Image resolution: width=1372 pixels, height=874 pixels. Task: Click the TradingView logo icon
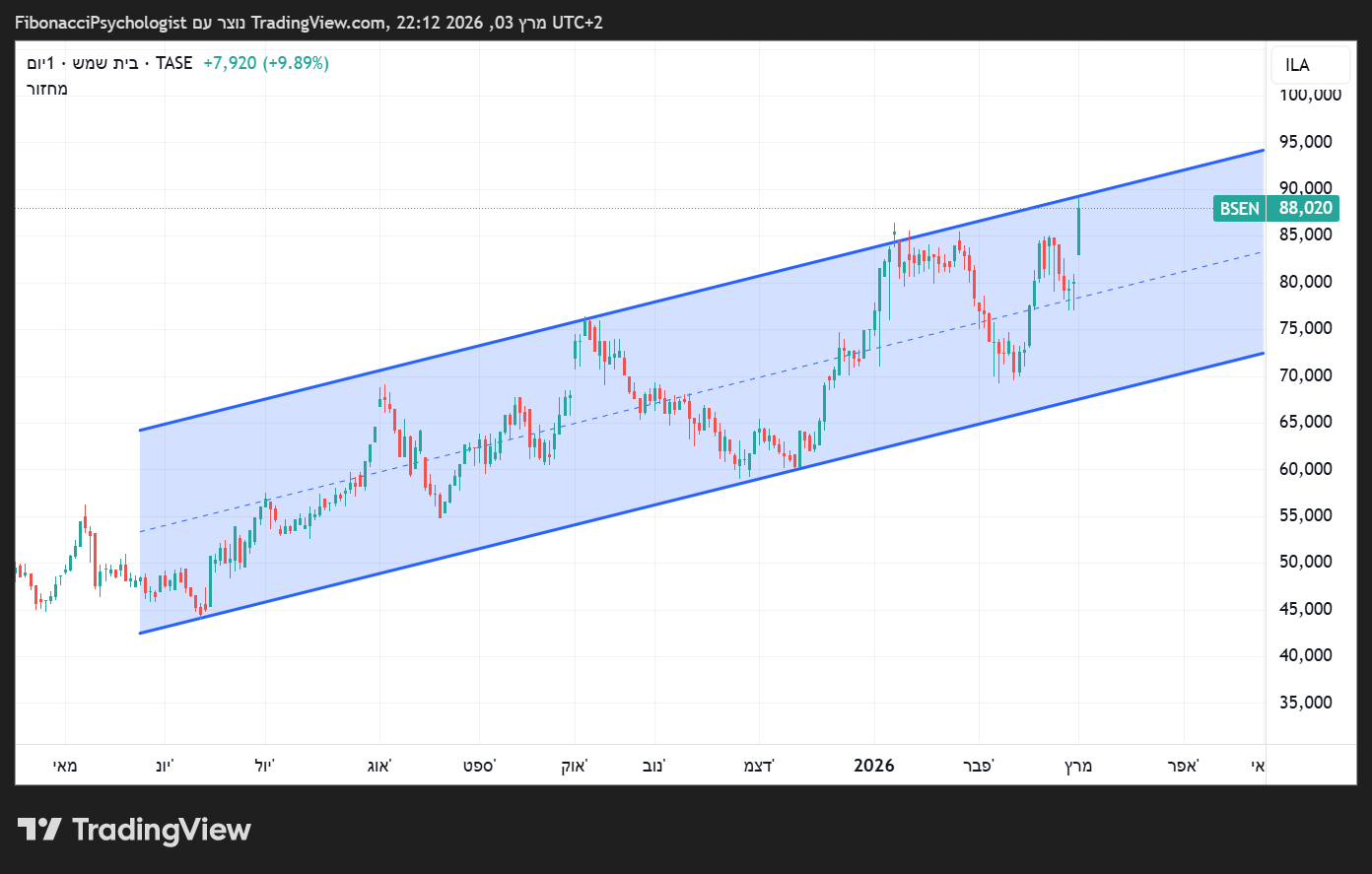click(39, 830)
